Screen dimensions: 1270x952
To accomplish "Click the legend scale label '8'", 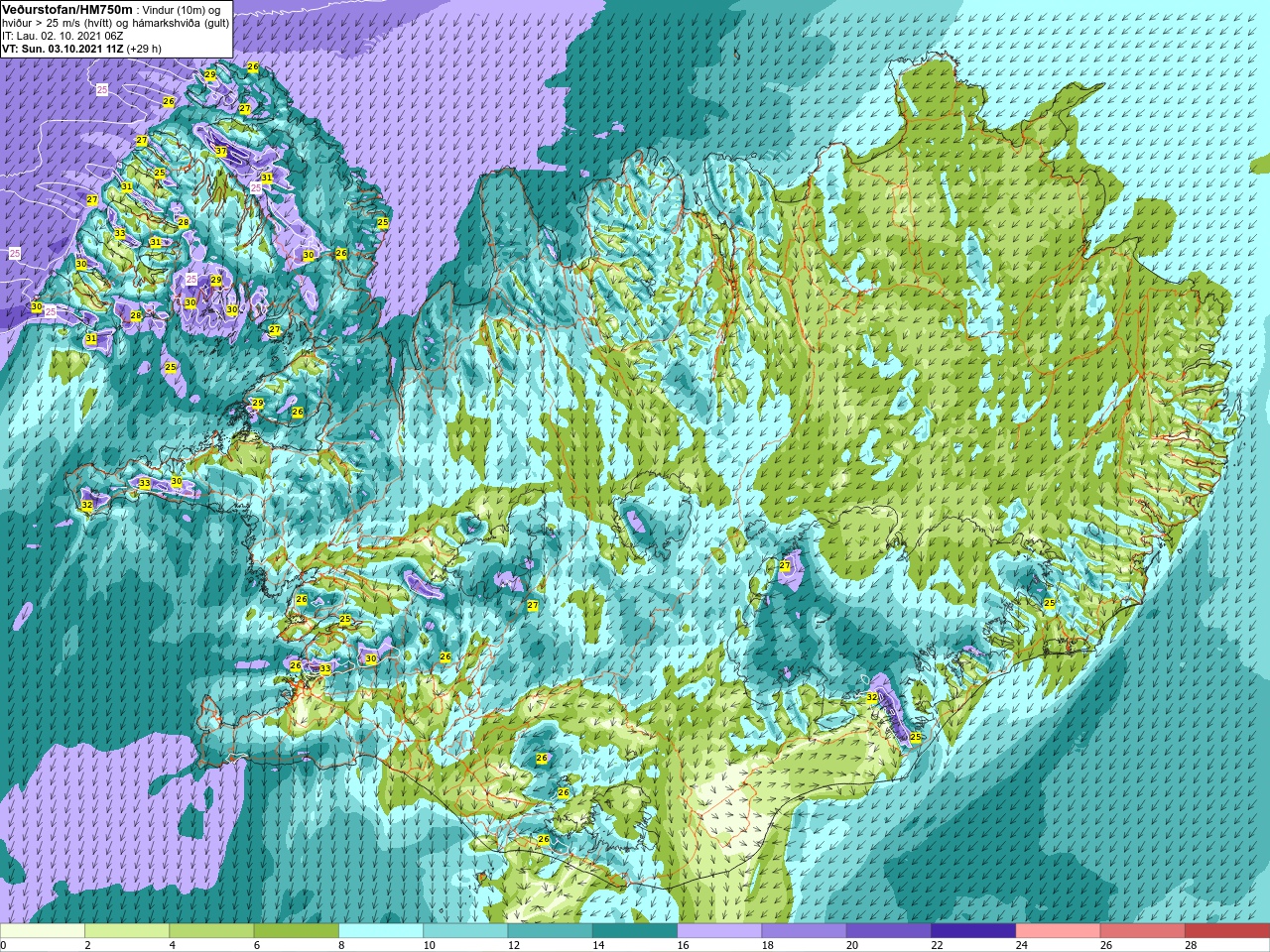I will coord(341,945).
